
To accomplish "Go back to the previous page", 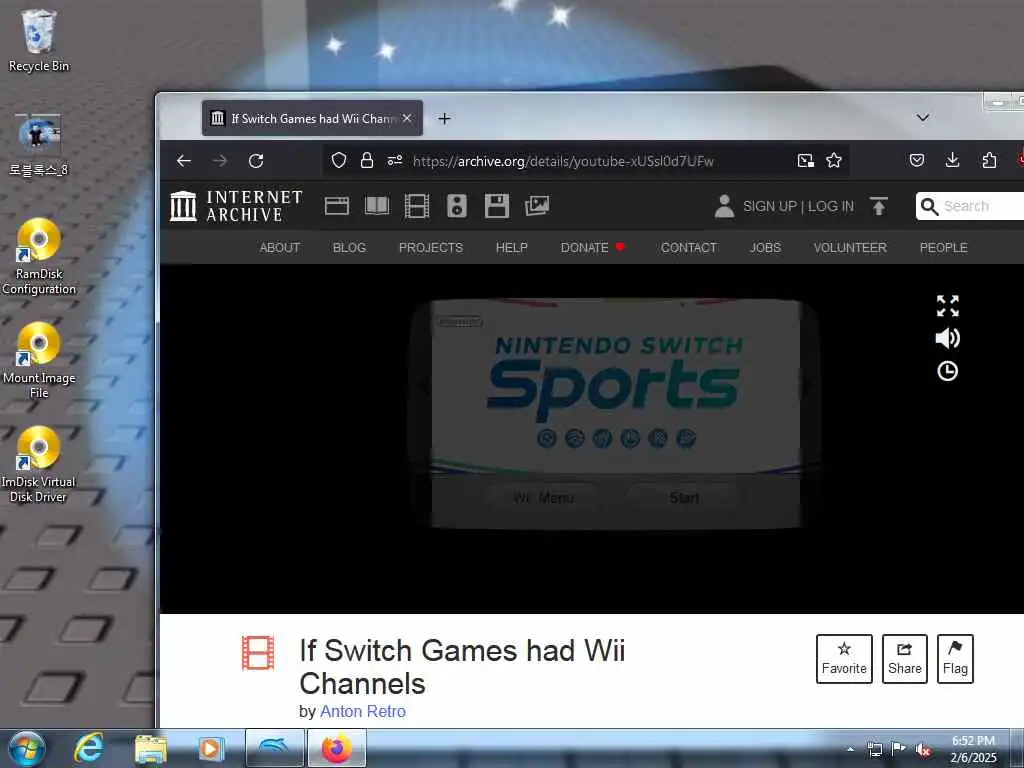I will pos(184,161).
